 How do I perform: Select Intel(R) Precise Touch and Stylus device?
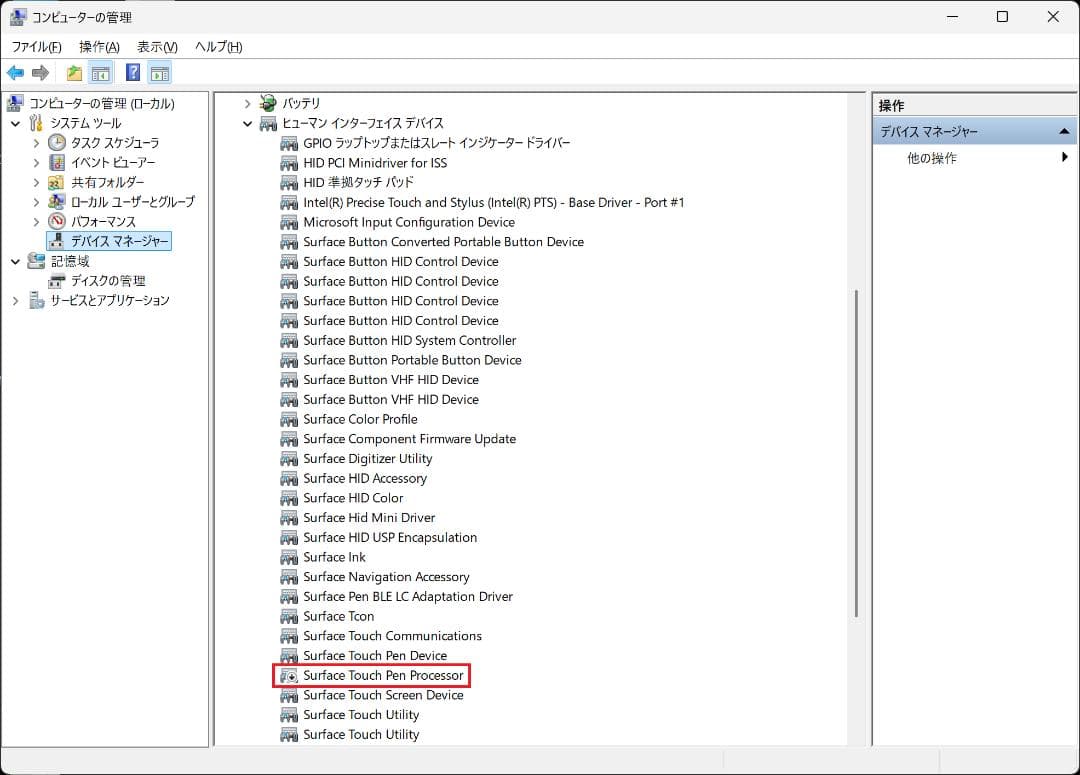(493, 203)
